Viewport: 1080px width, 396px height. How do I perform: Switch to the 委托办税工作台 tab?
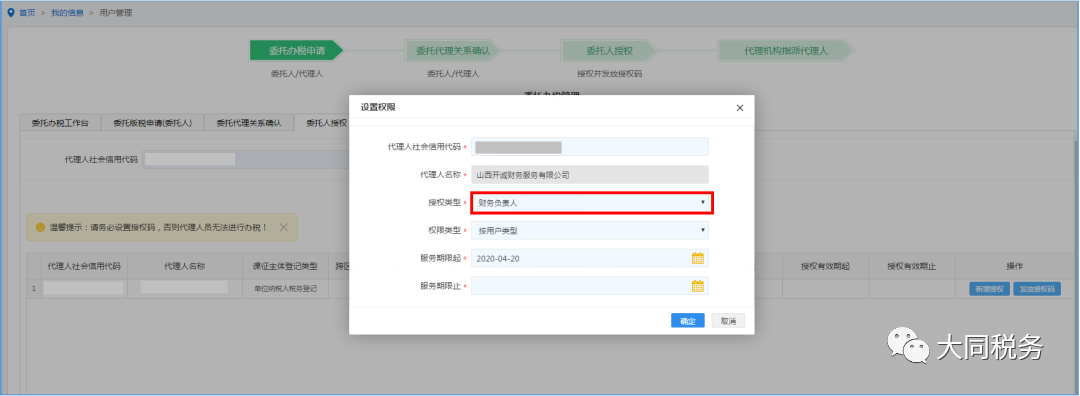60,123
